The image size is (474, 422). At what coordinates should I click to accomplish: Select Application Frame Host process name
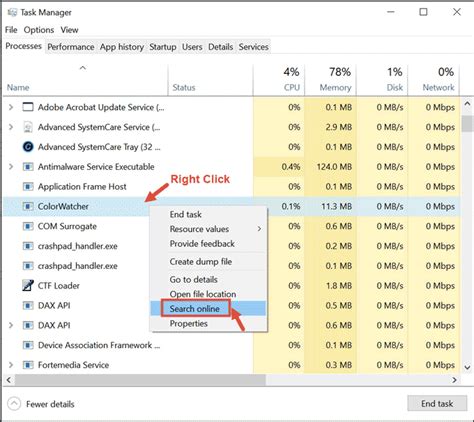[82, 187]
